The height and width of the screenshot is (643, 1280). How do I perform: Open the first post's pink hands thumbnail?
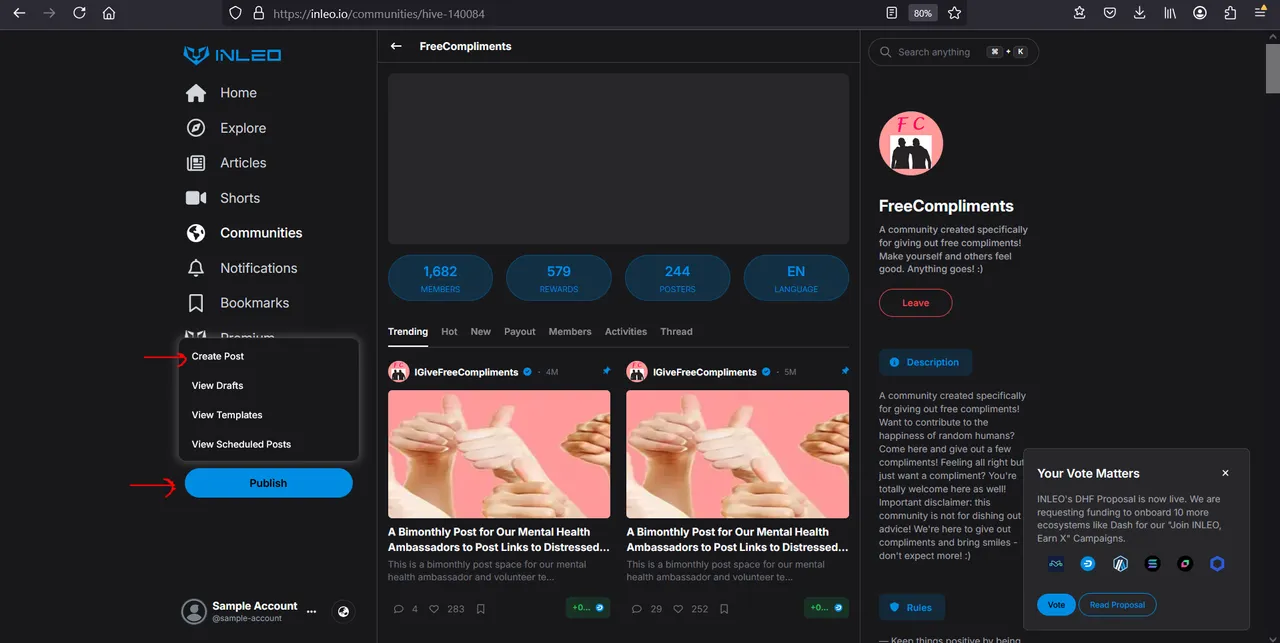point(499,454)
